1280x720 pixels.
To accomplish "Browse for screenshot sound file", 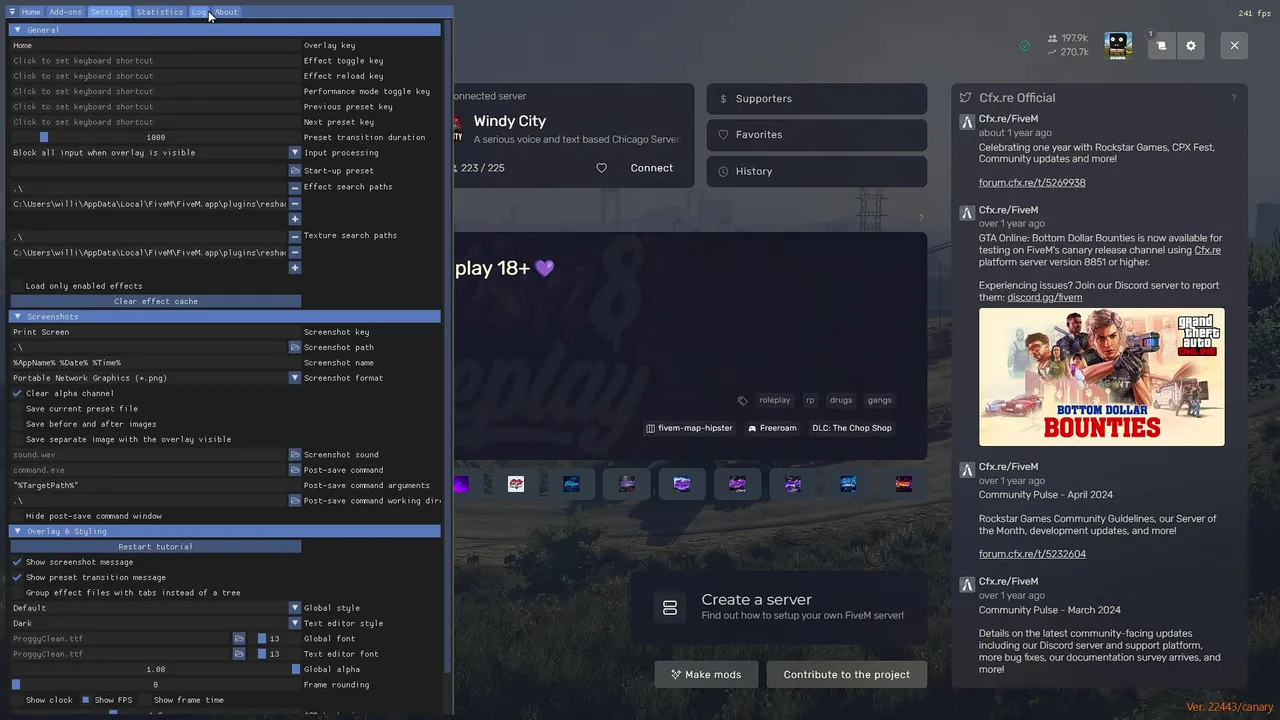I will pyautogui.click(x=295, y=454).
